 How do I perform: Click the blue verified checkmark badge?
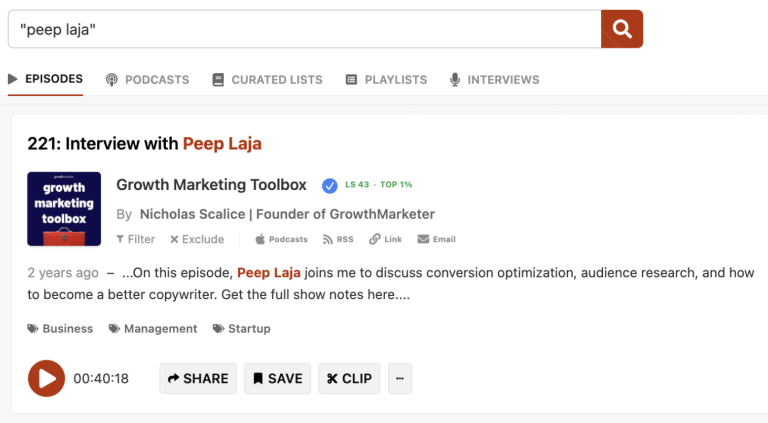(x=330, y=186)
